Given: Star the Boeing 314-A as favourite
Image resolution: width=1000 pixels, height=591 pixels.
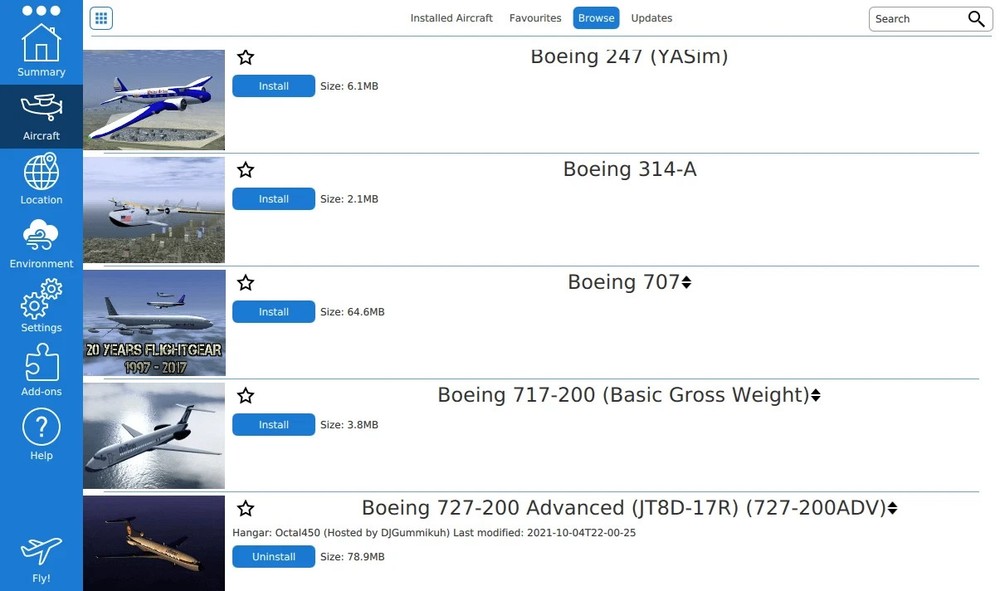Looking at the screenshot, I should pos(245,170).
